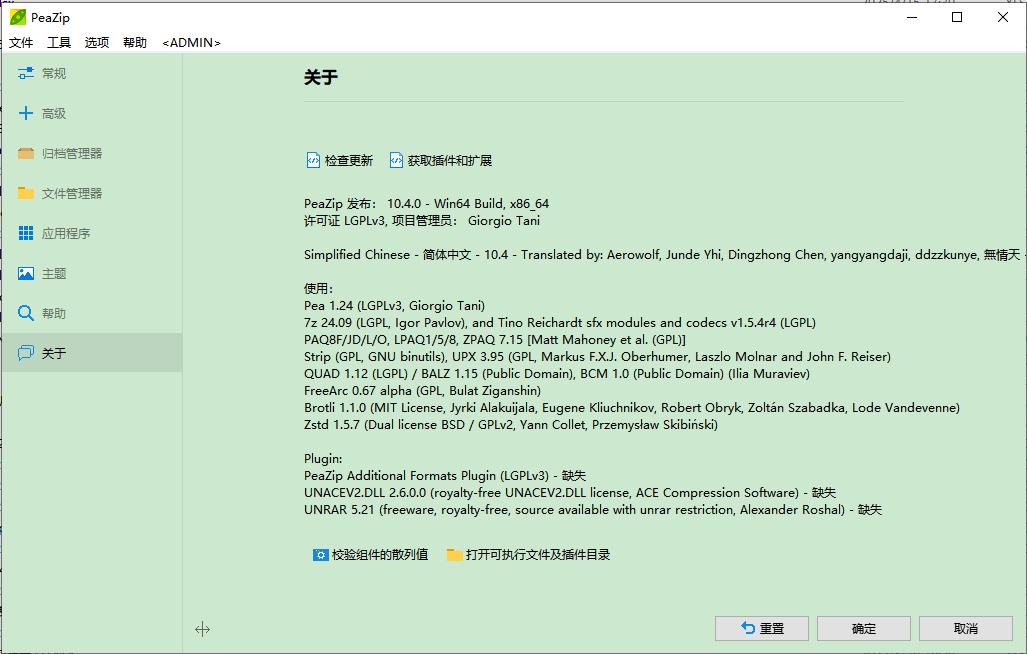Click 打开可执行文件及插件目录 link text
The width and height of the screenshot is (1027, 654).
point(538,555)
